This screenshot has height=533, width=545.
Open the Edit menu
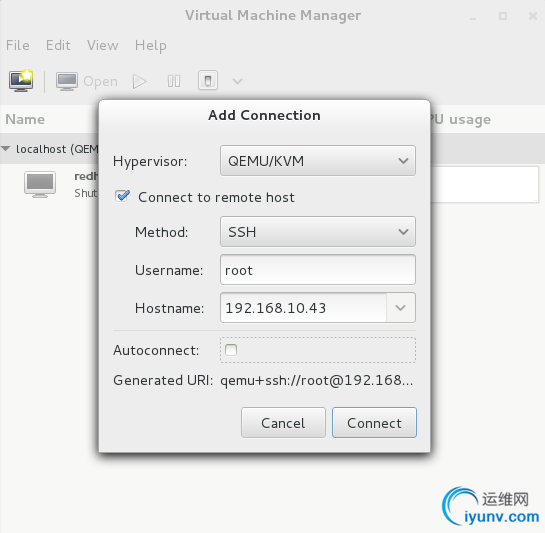point(58,45)
